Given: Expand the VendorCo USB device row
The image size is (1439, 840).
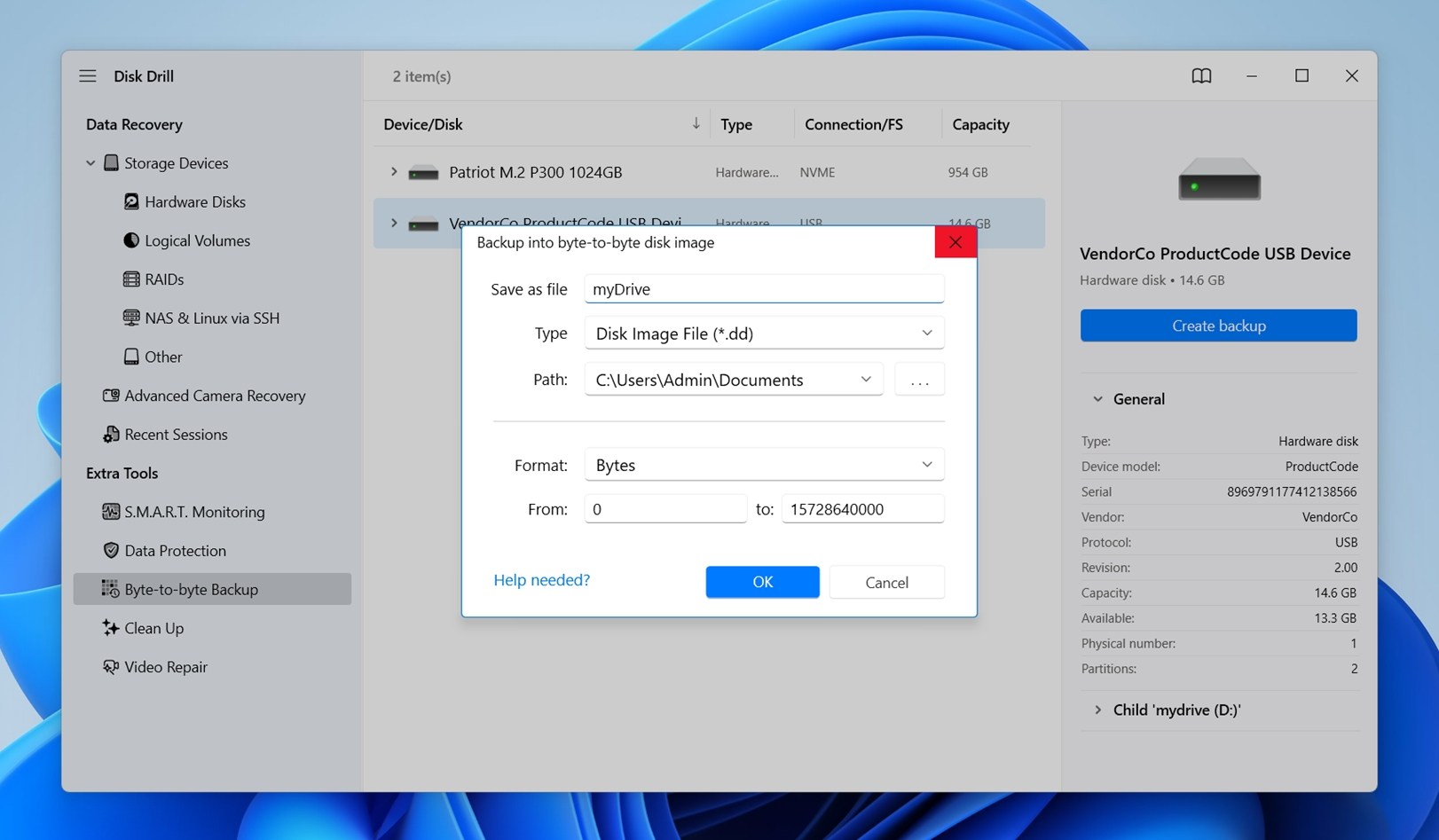Looking at the screenshot, I should coord(394,223).
